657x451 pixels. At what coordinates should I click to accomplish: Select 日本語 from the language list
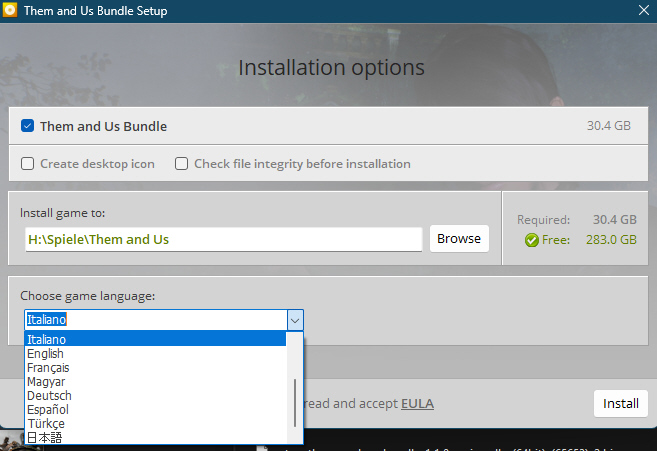pos(155,437)
